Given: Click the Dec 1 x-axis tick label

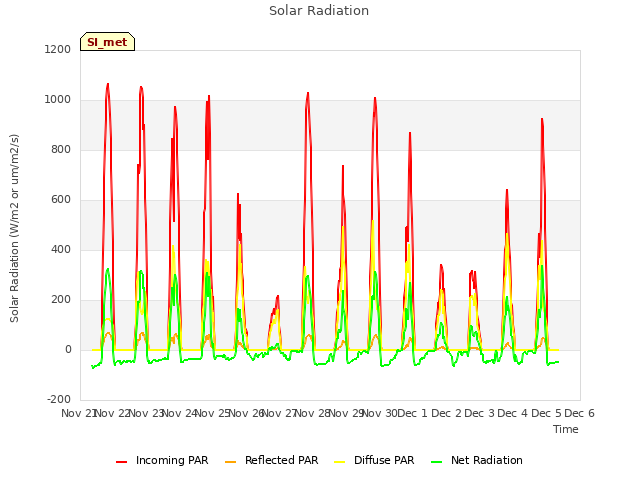Looking at the screenshot, I should coord(412,413).
